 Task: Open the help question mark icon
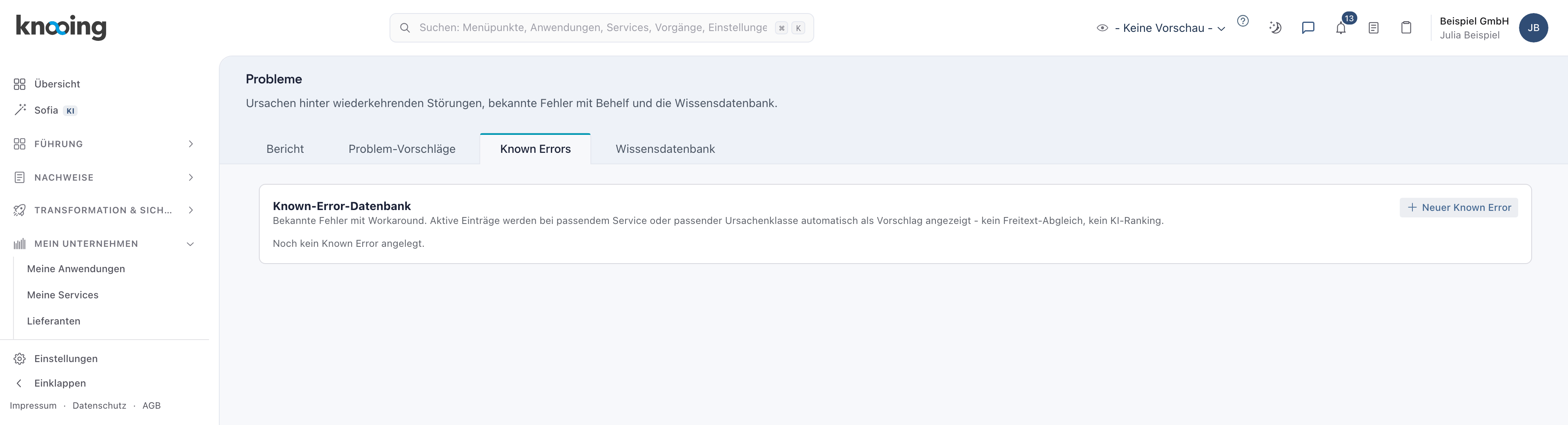(x=1243, y=21)
